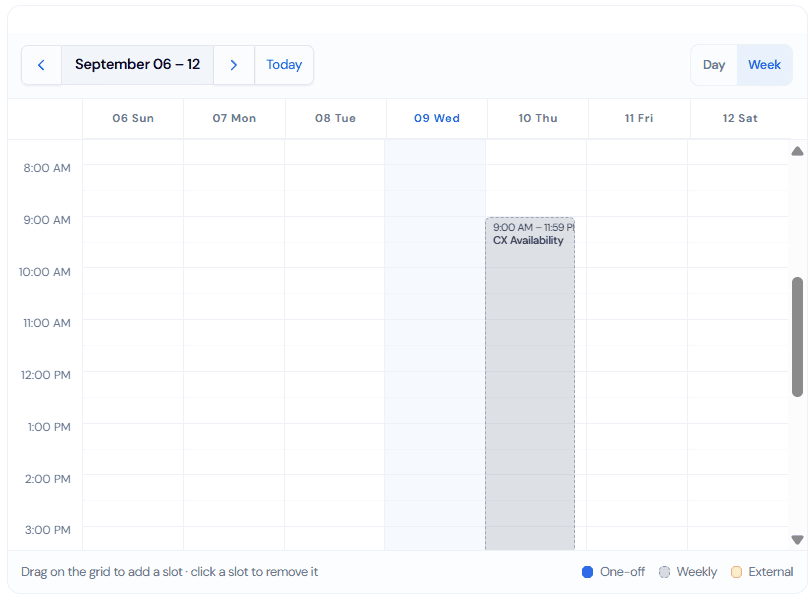The image size is (812, 601).
Task: Select the 11 Fri column header
Action: pos(639,118)
